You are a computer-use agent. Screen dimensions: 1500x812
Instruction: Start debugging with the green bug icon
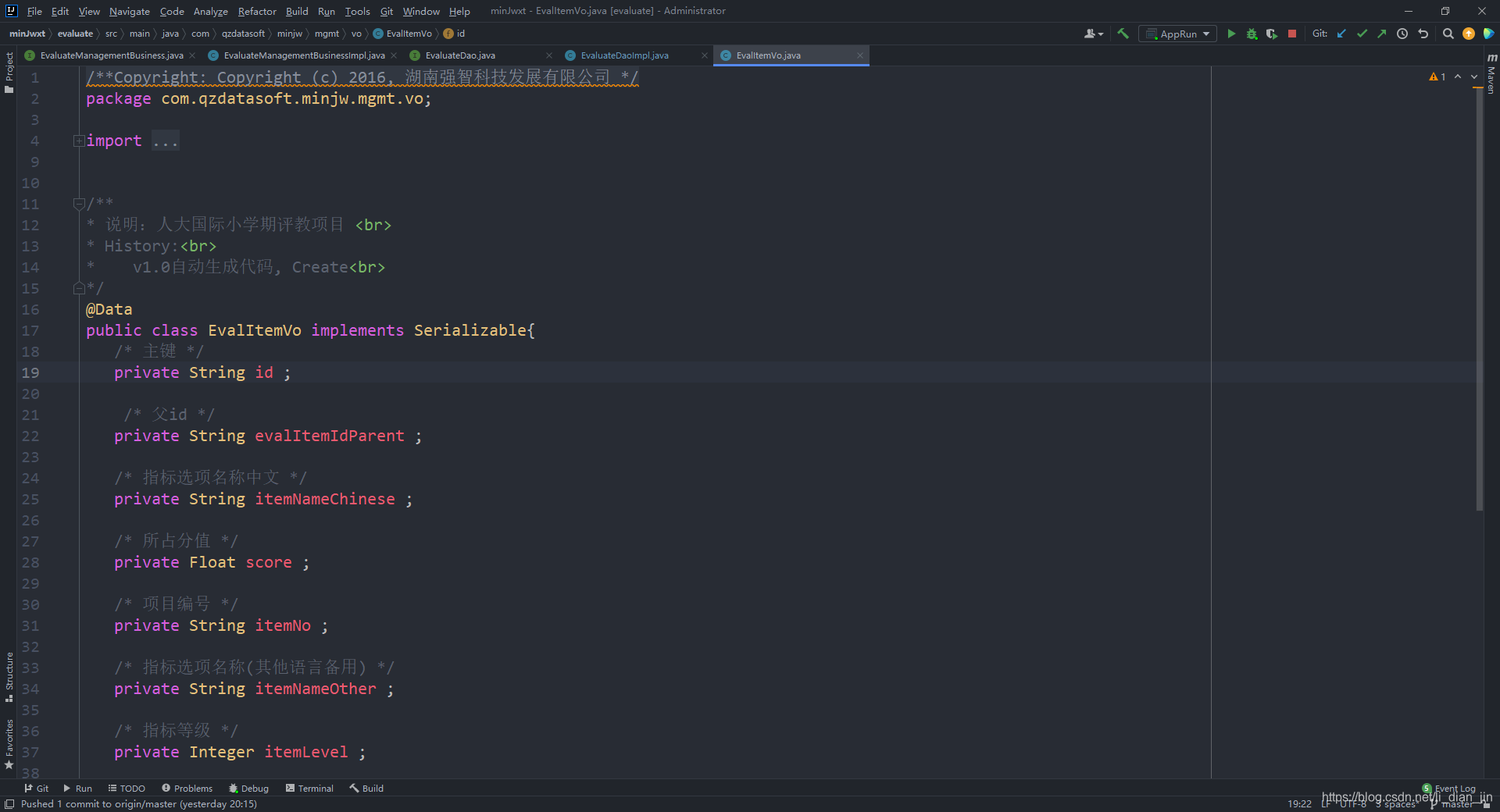(x=1252, y=34)
